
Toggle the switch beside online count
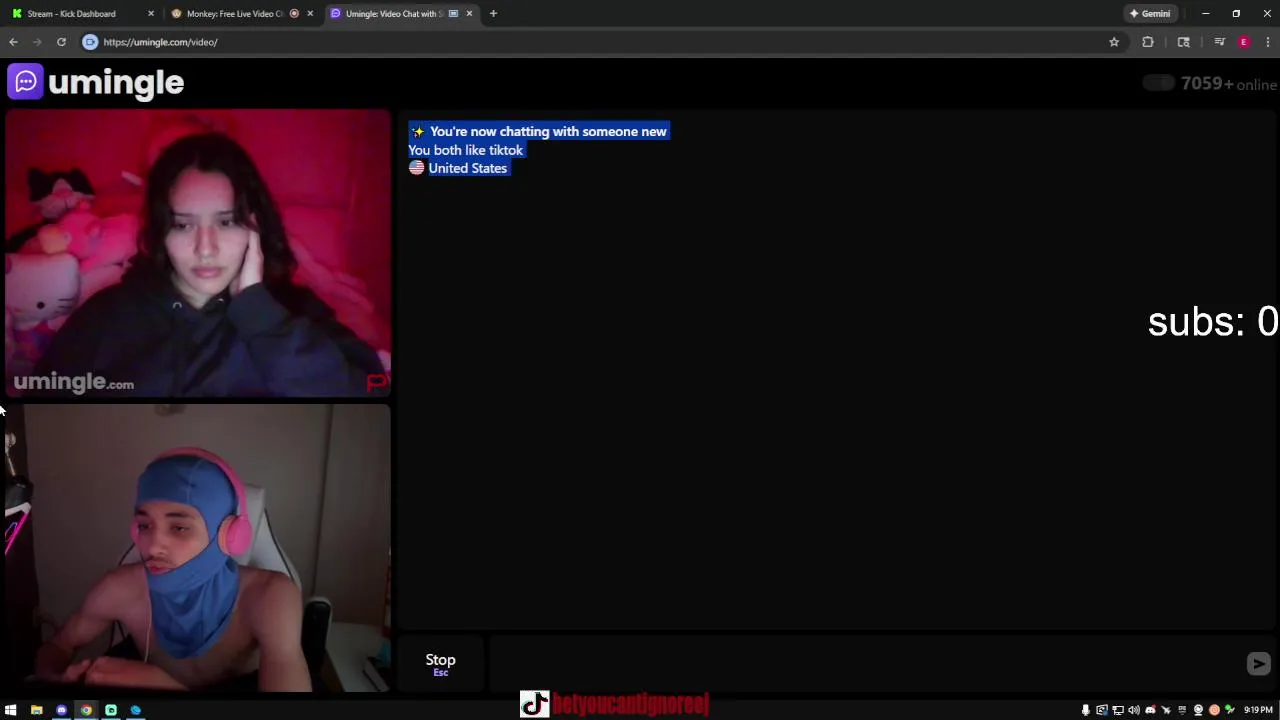pyautogui.click(x=1158, y=83)
